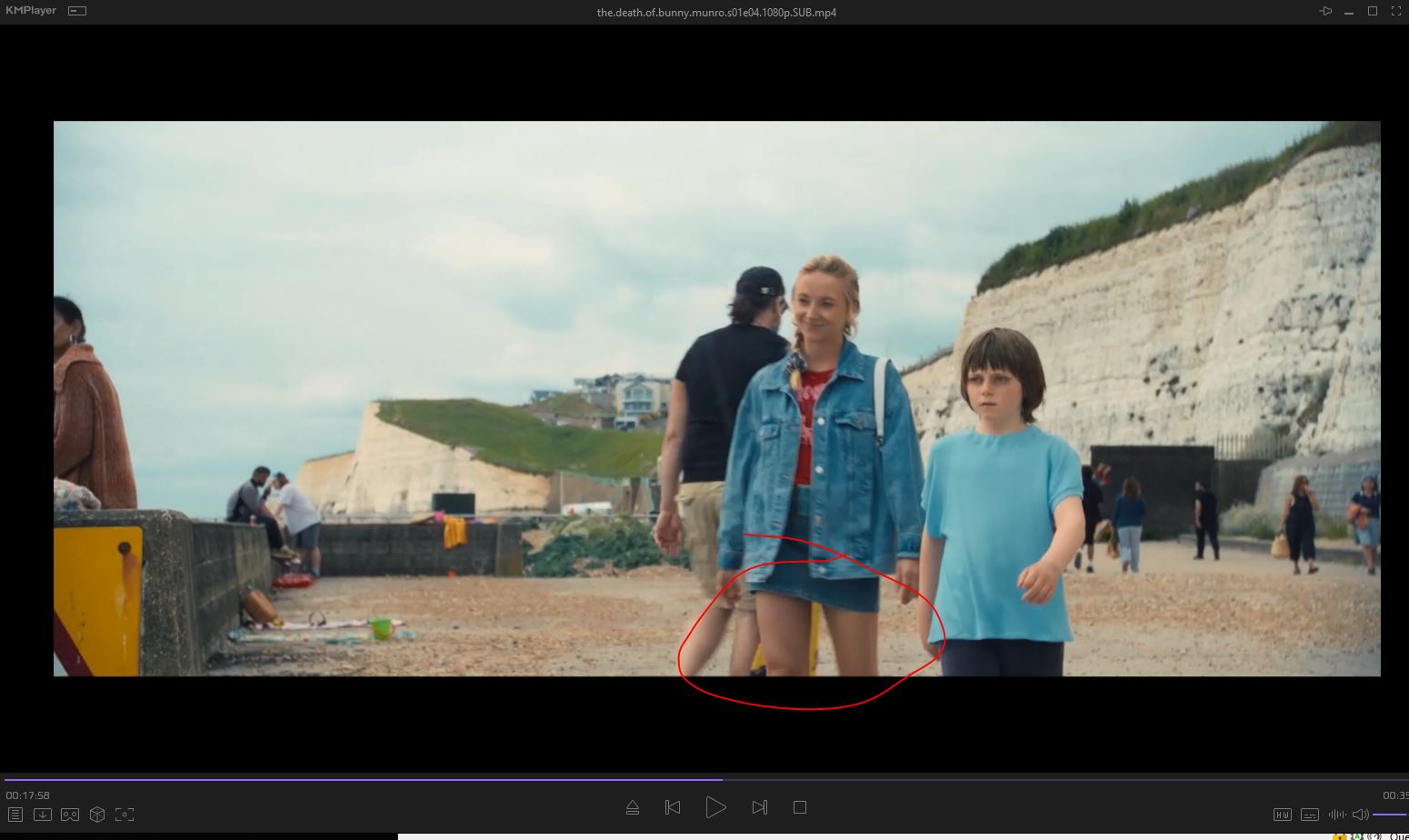The image size is (1409, 840).
Task: Click the screen capture icon
Action: coord(125,815)
